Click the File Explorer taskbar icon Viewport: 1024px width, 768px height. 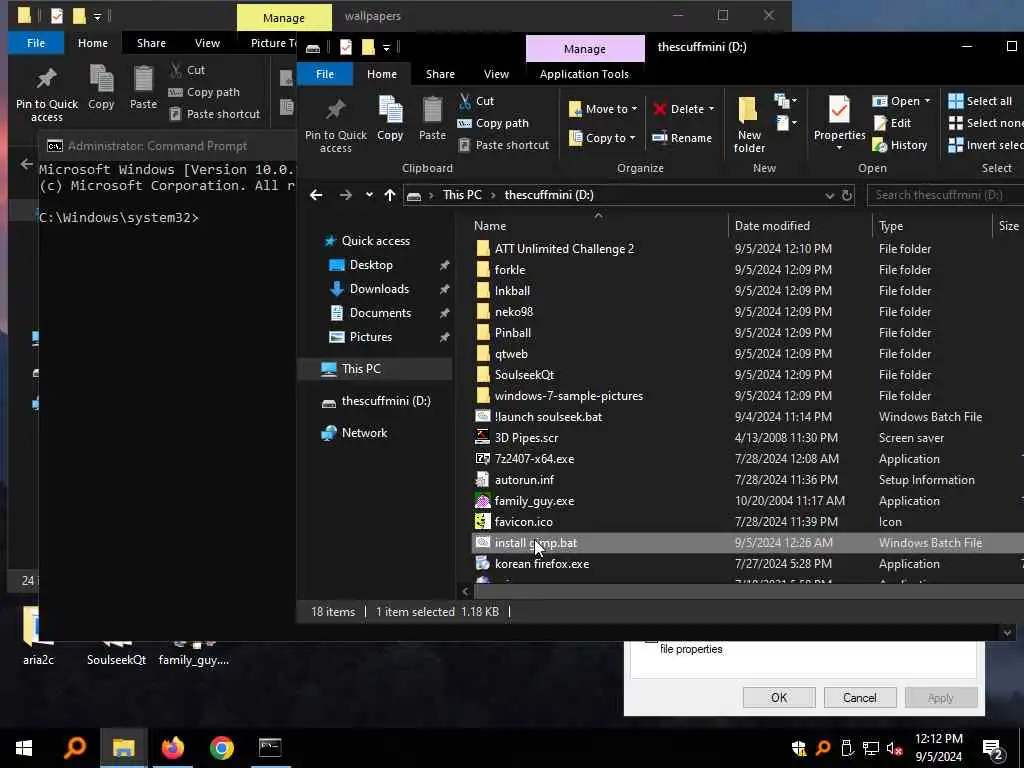(x=123, y=747)
